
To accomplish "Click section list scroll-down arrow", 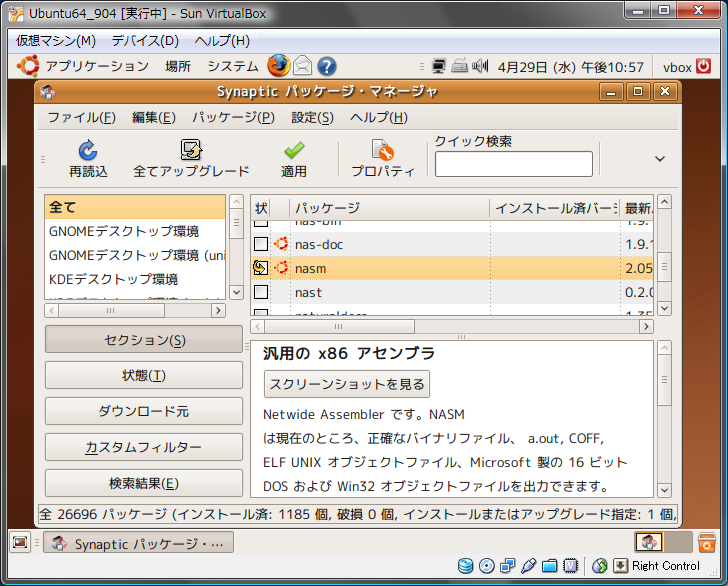I will coord(236,293).
